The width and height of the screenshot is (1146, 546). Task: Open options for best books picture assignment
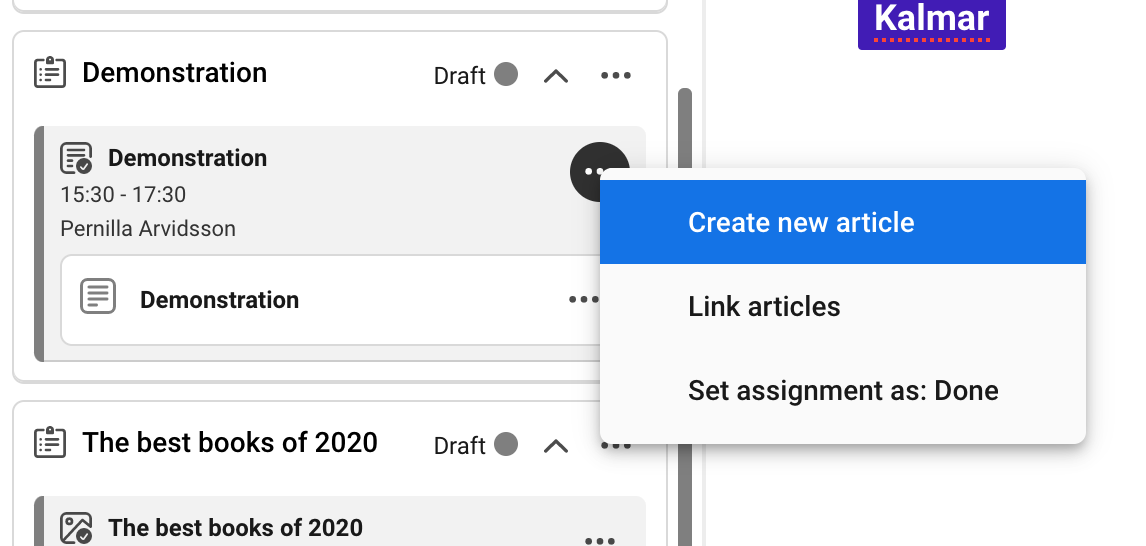(x=600, y=540)
